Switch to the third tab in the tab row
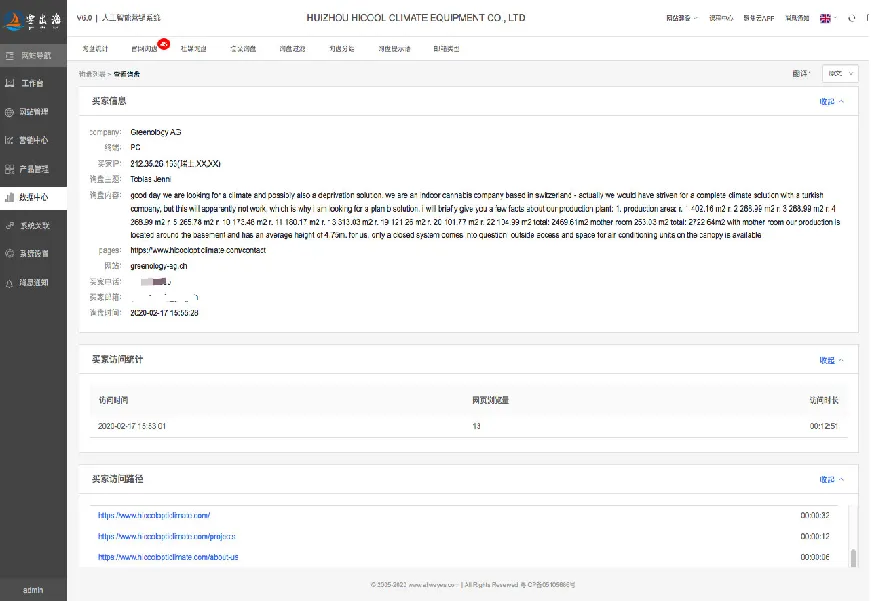Screen dimensions: 871x601 point(193,49)
